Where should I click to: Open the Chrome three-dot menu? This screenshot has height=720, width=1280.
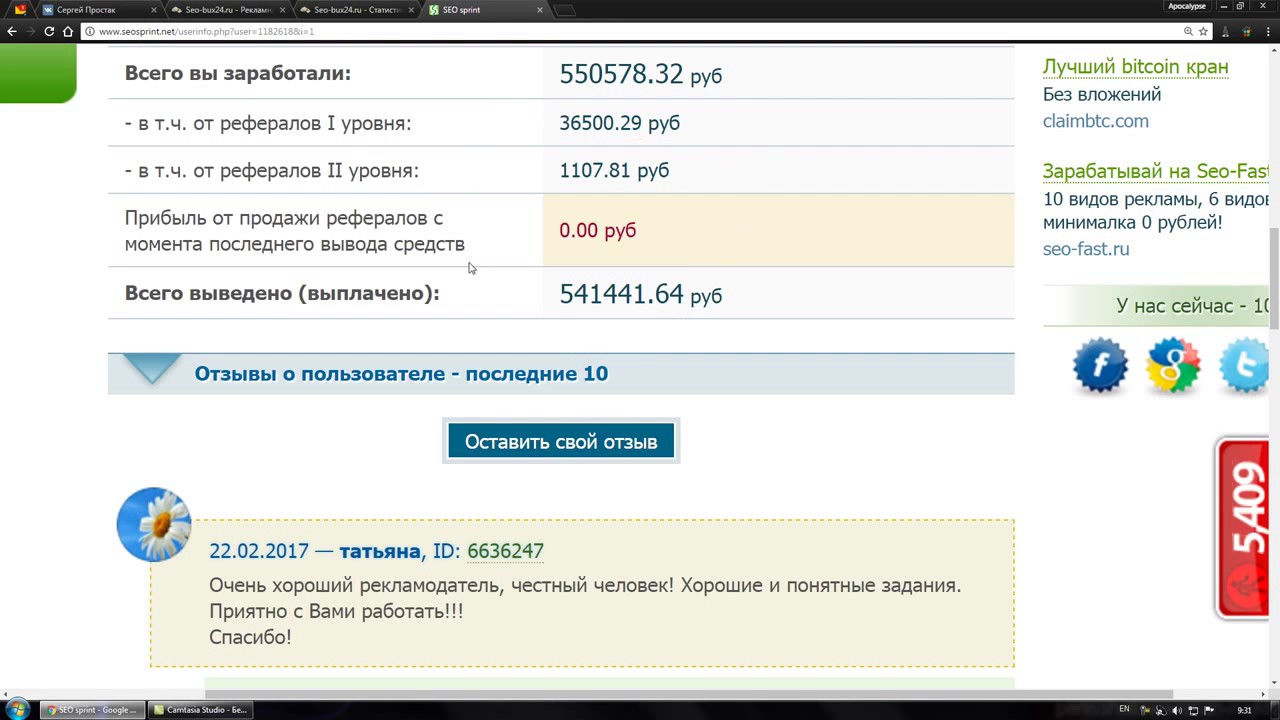[x=1267, y=31]
